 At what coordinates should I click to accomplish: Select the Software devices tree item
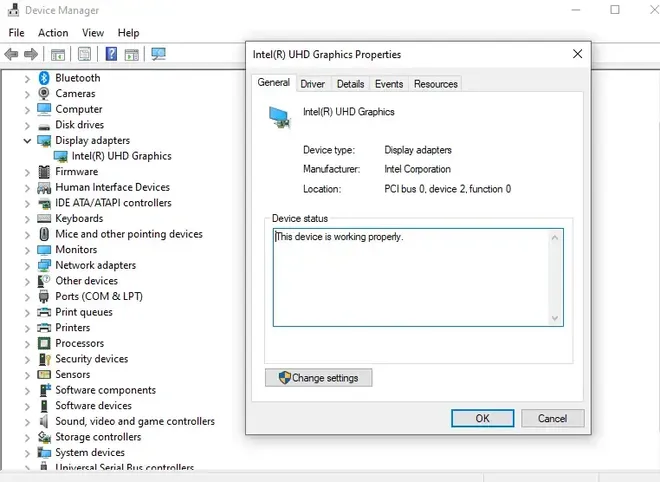pyautogui.click(x=93, y=405)
